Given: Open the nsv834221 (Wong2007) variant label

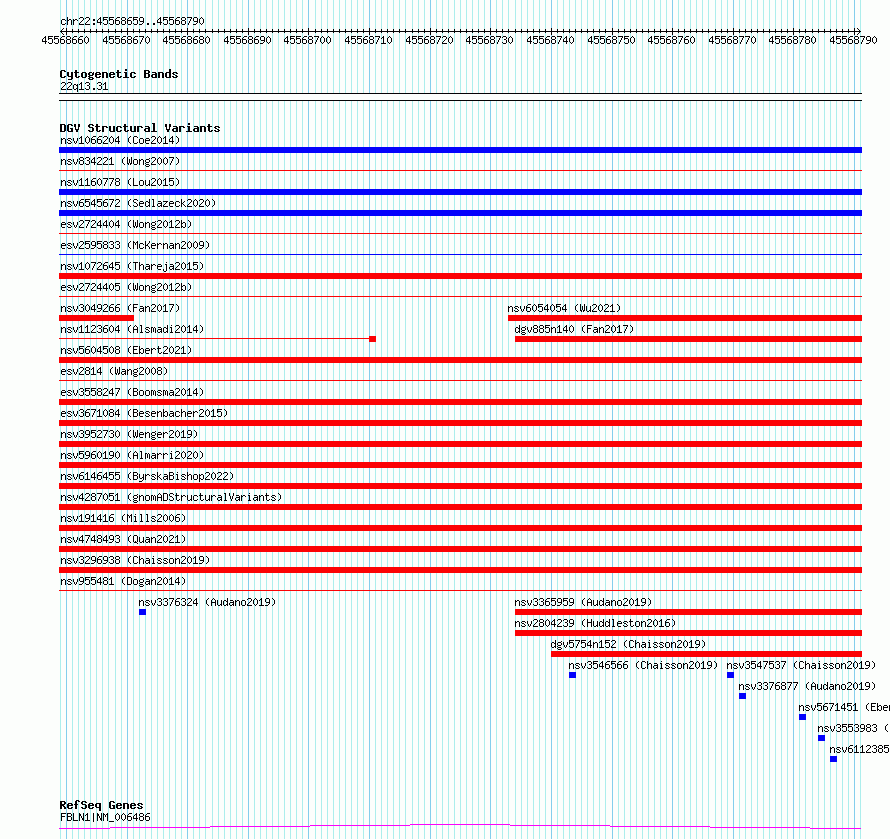Looking at the screenshot, I should coord(120,161).
